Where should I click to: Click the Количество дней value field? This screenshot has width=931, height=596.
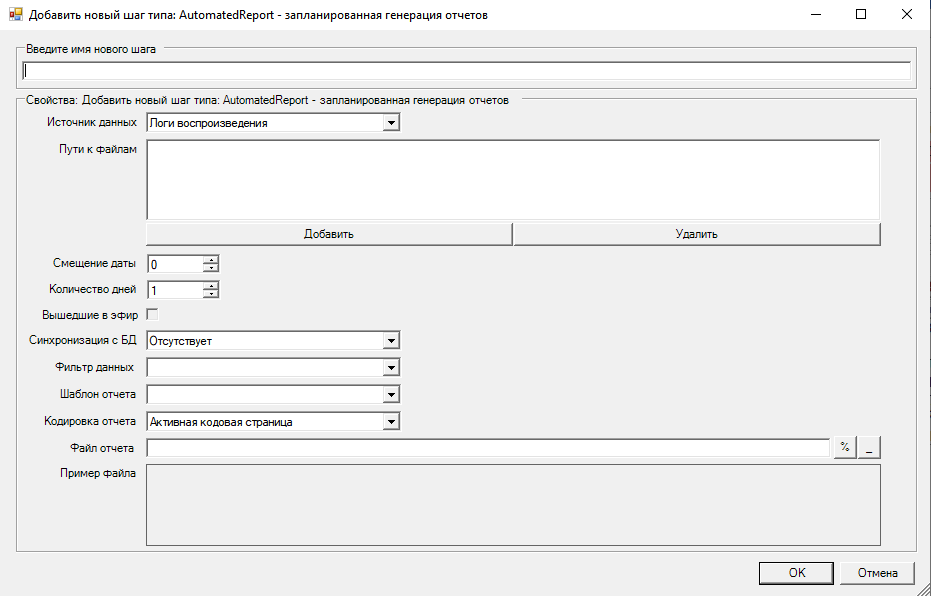[x=175, y=290]
